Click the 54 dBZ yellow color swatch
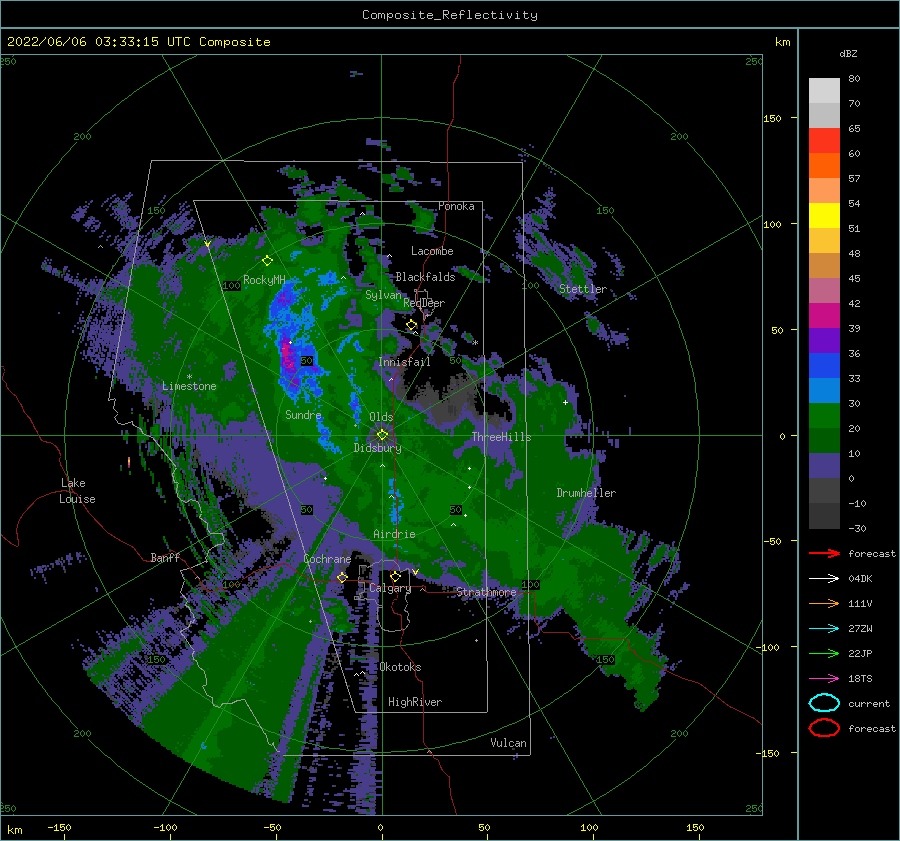The image size is (900, 841). pos(824,215)
